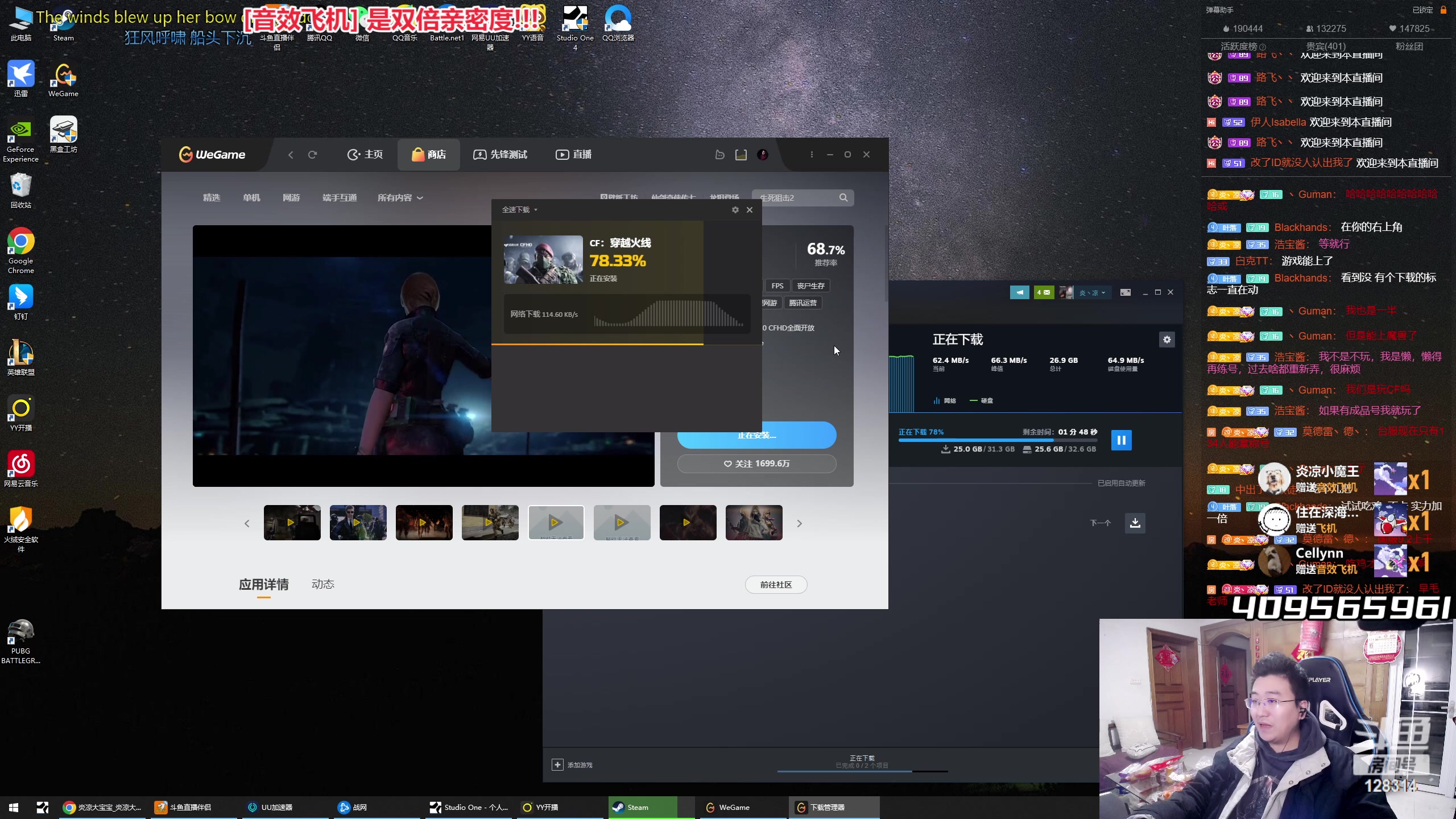Image resolution: width=1456 pixels, height=819 pixels.
Task: Toggle 硬盘 graph legend in Steam
Action: 982,400
